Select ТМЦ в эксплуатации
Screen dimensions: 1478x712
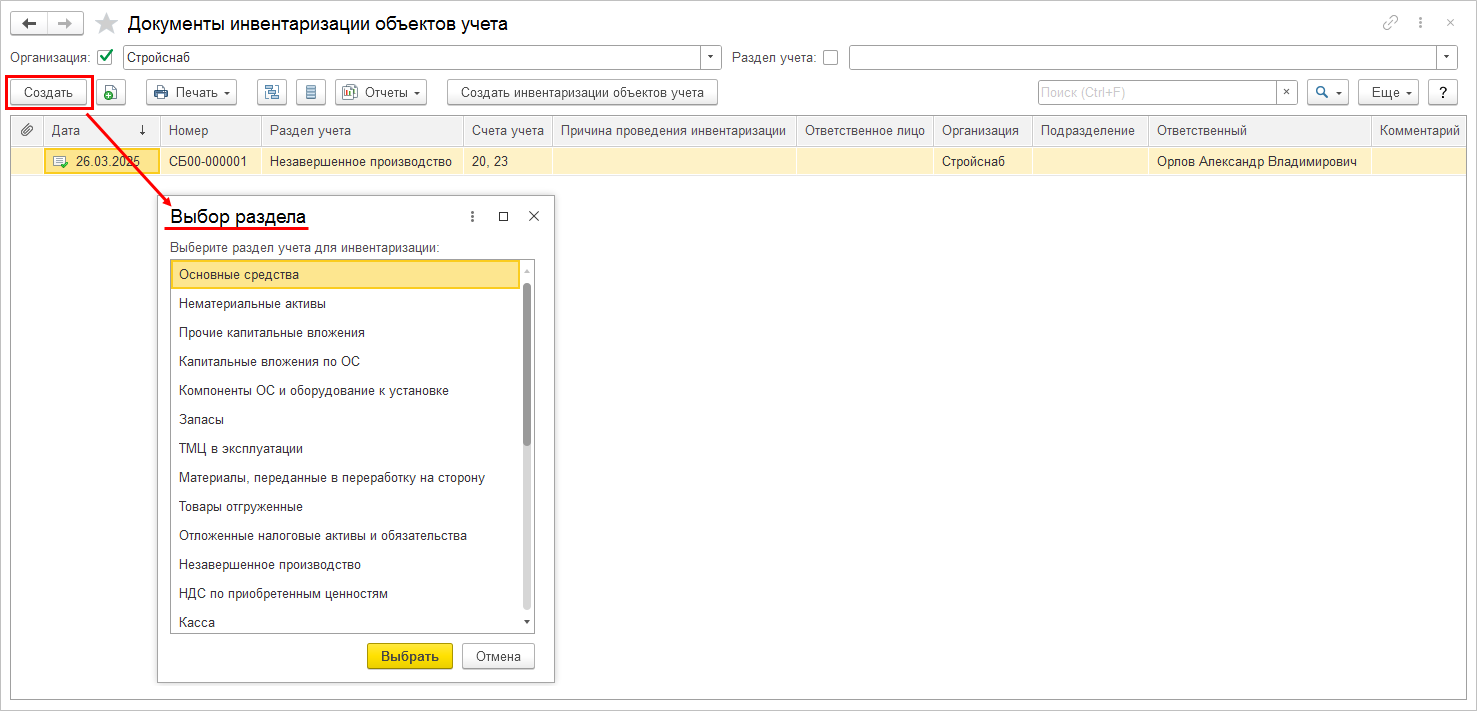[345, 448]
